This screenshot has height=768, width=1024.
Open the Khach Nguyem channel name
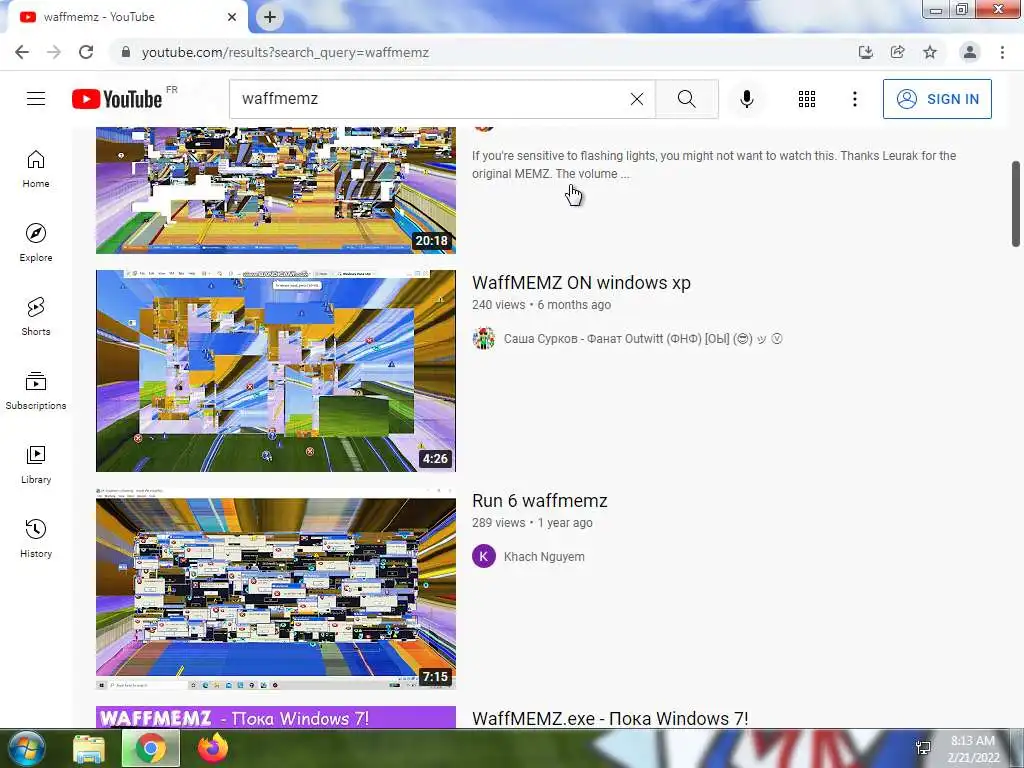[x=544, y=557]
